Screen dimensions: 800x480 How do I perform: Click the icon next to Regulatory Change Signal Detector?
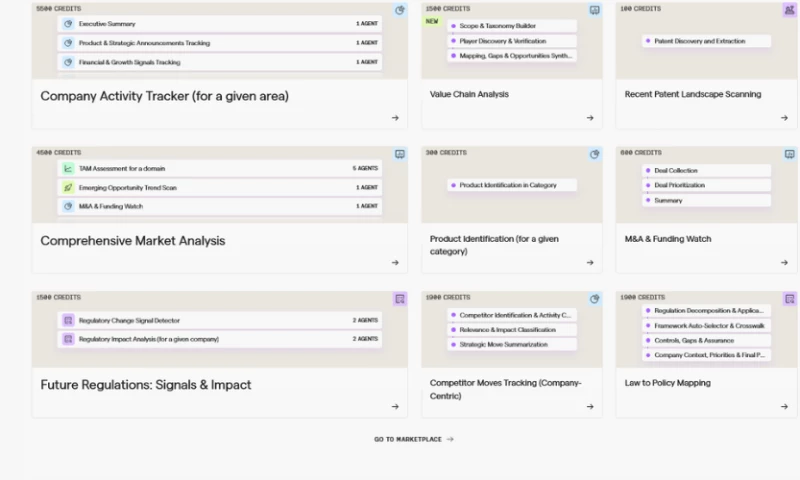(x=68, y=321)
